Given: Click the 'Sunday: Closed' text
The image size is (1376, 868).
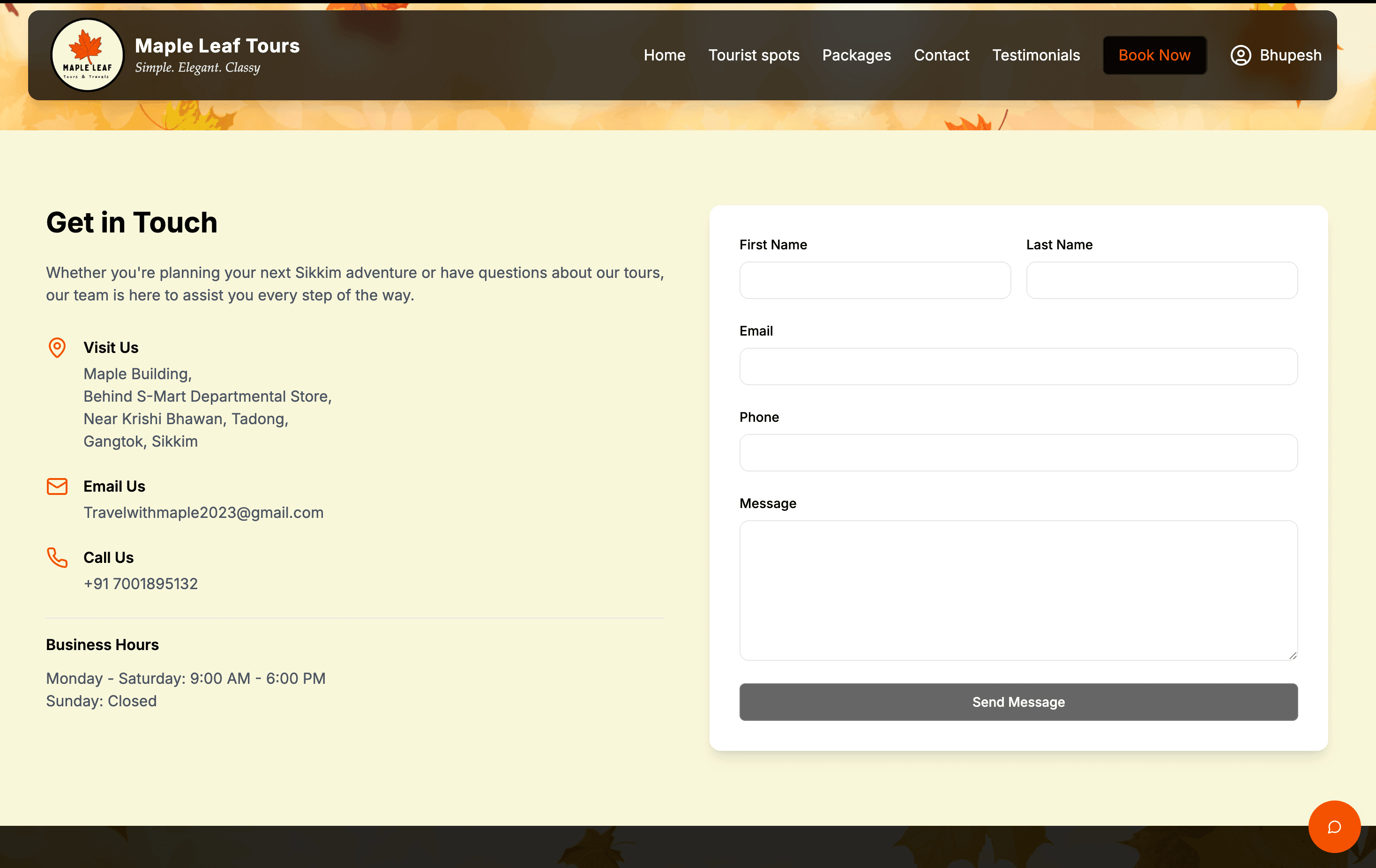Looking at the screenshot, I should (x=101, y=701).
